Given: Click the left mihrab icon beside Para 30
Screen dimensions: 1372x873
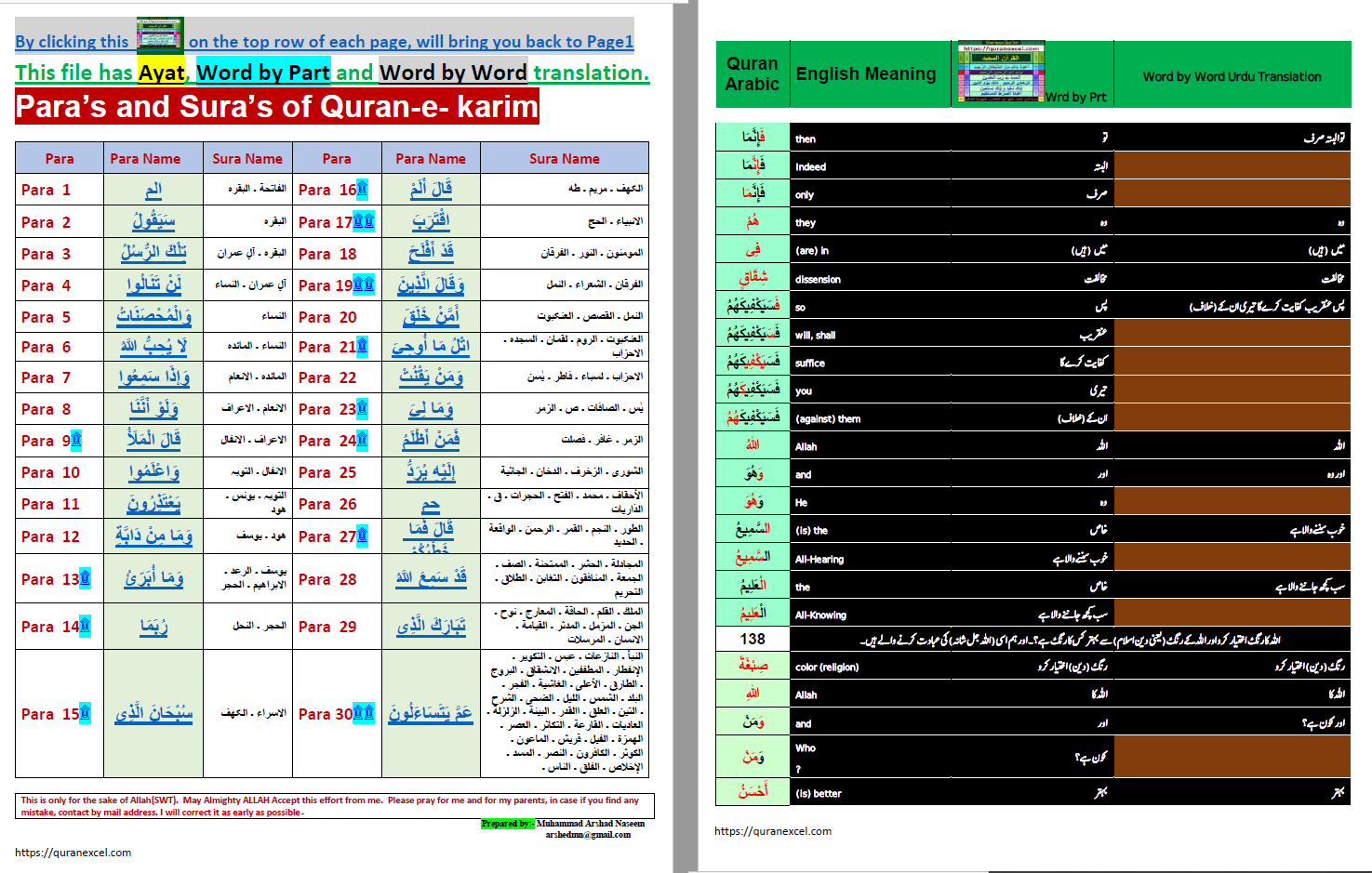Looking at the screenshot, I should coord(359,713).
